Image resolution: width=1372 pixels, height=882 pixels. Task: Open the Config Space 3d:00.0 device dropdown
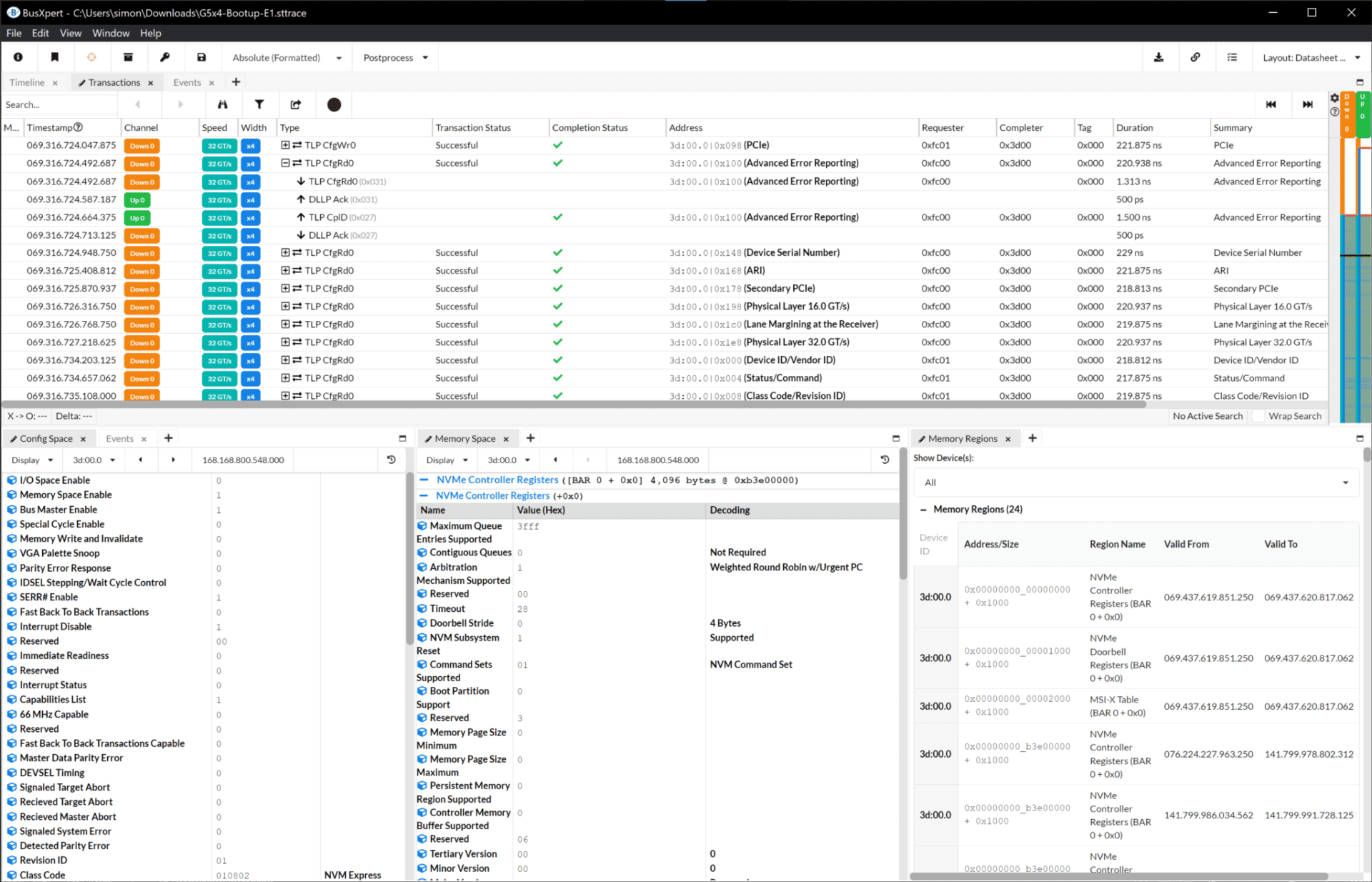click(93, 460)
